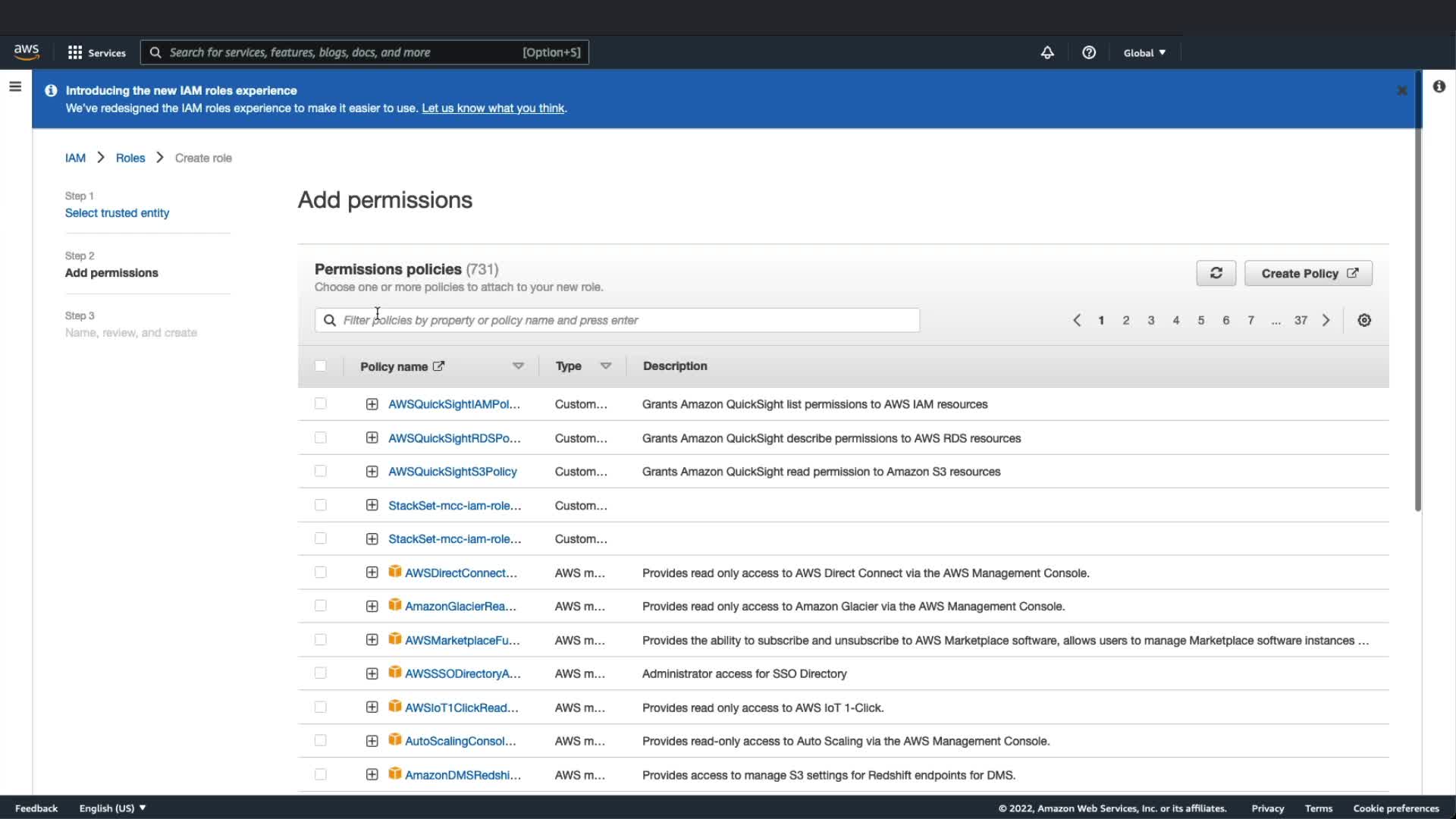This screenshot has width=1456, height=819.
Task: Open the Services grid menu
Action: 96,52
